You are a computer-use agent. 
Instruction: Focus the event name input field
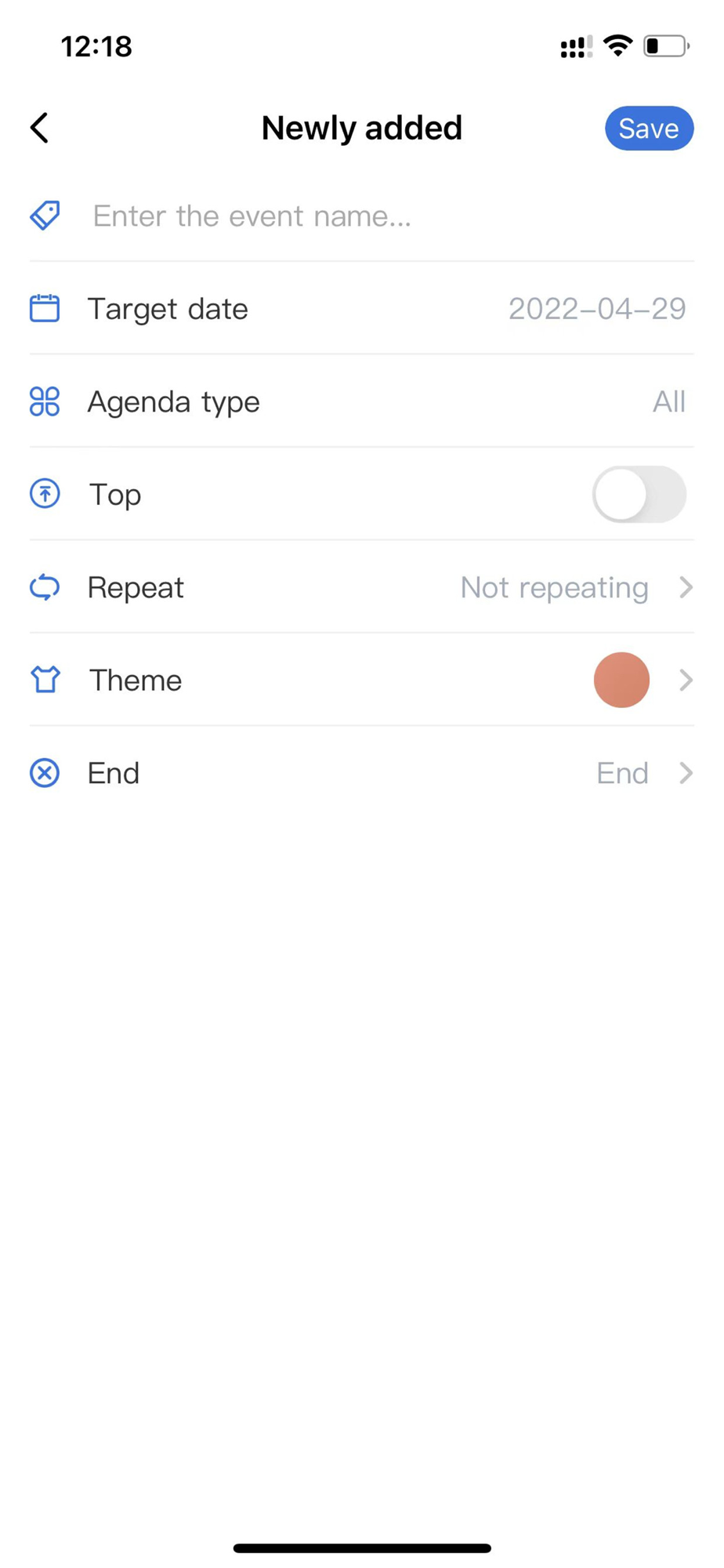(392, 216)
